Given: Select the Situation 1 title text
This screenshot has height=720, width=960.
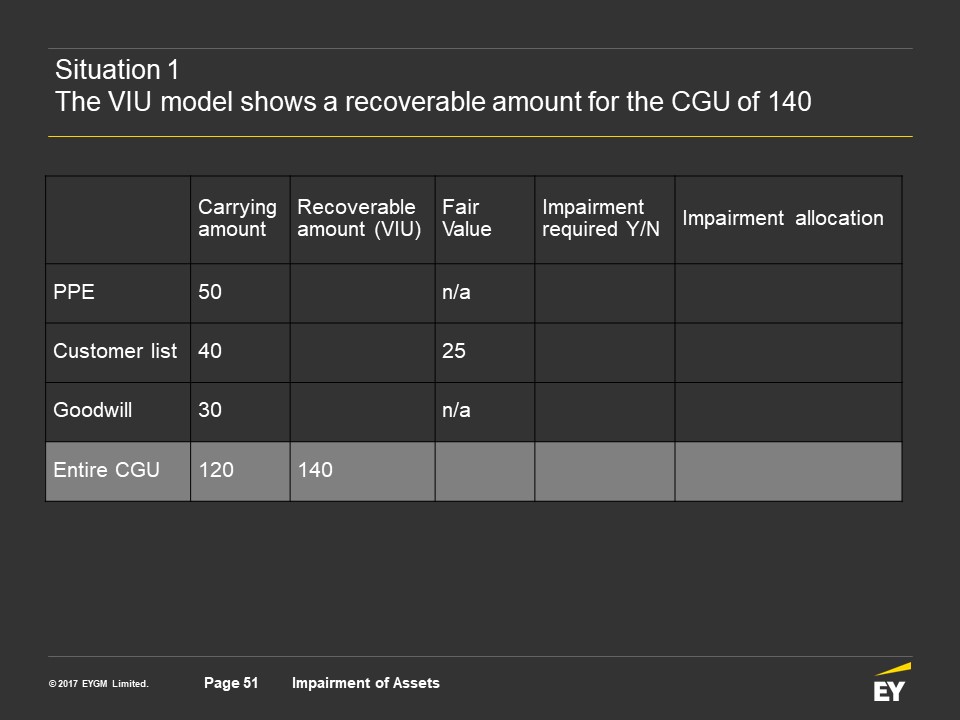Looking at the screenshot, I should point(117,70).
